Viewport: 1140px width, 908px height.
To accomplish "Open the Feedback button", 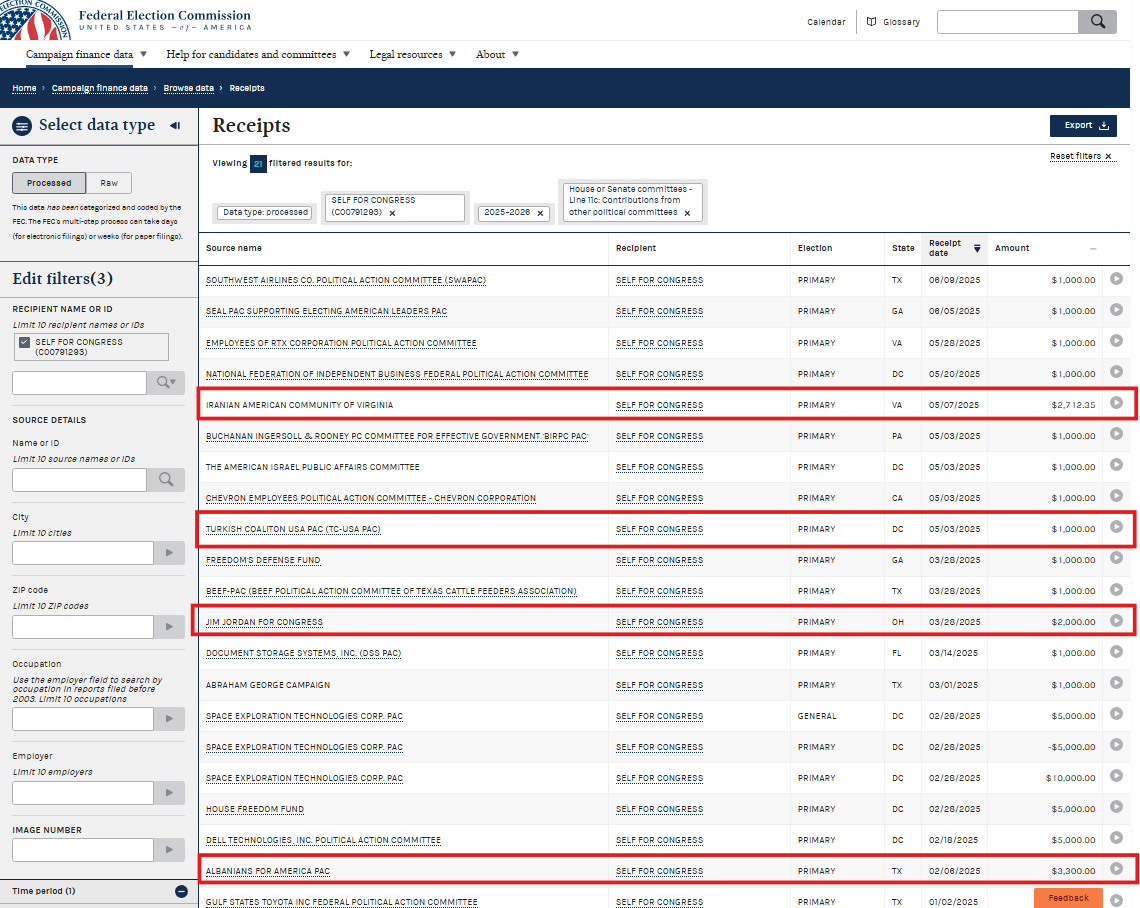I will tap(1068, 898).
